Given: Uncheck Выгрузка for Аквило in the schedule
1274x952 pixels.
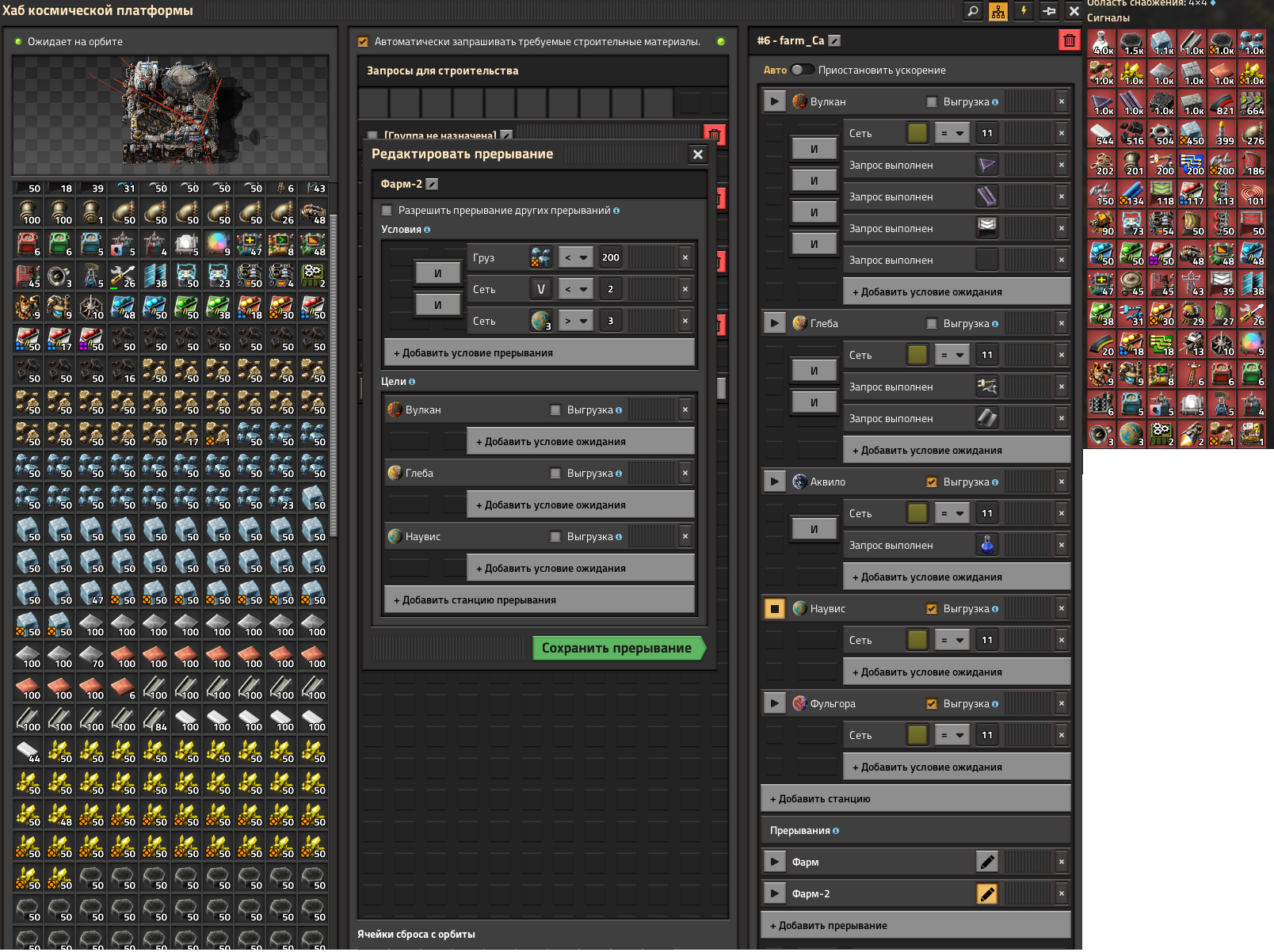Looking at the screenshot, I should (932, 482).
